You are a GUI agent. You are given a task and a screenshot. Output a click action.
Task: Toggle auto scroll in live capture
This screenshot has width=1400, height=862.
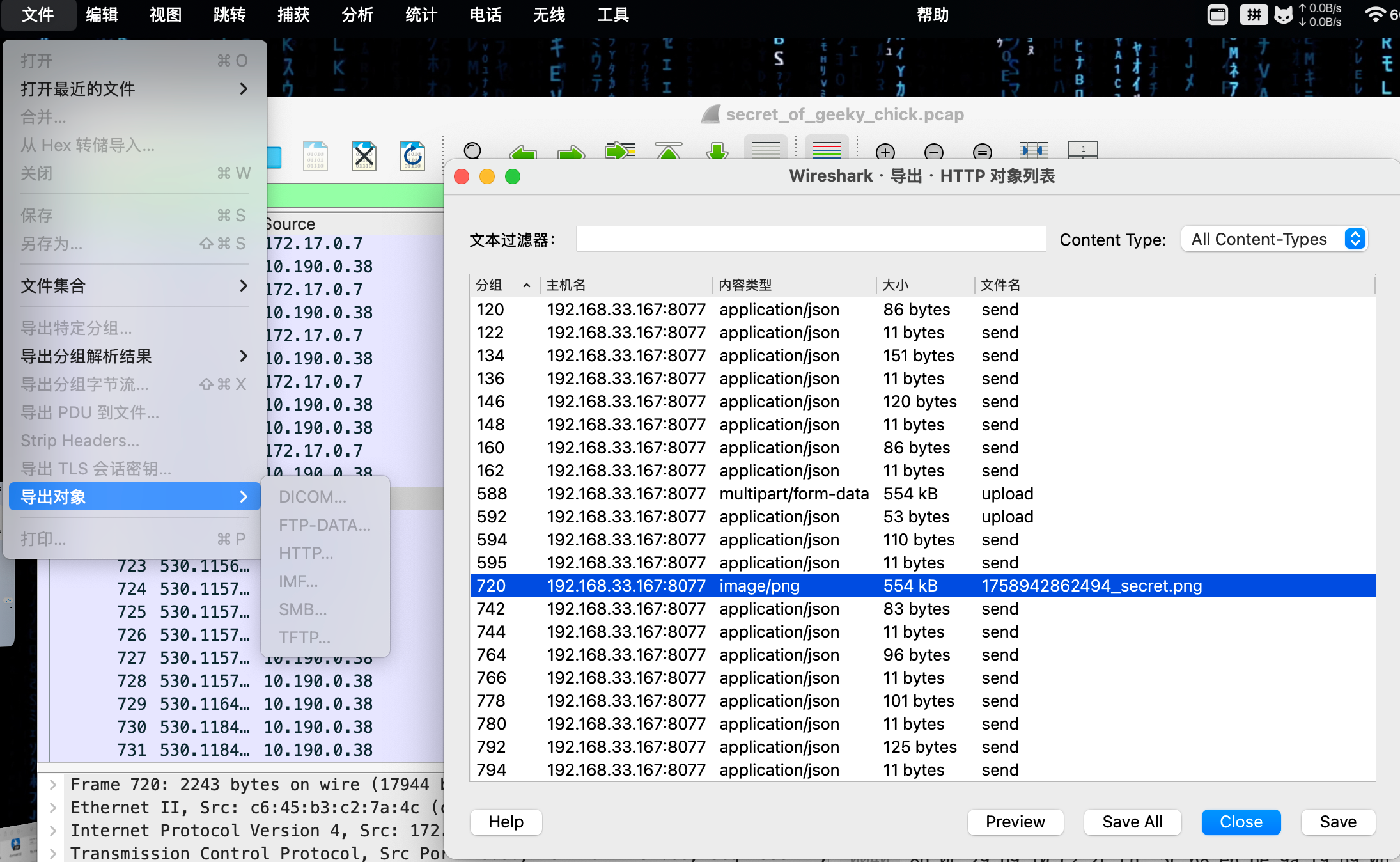pyautogui.click(x=765, y=150)
